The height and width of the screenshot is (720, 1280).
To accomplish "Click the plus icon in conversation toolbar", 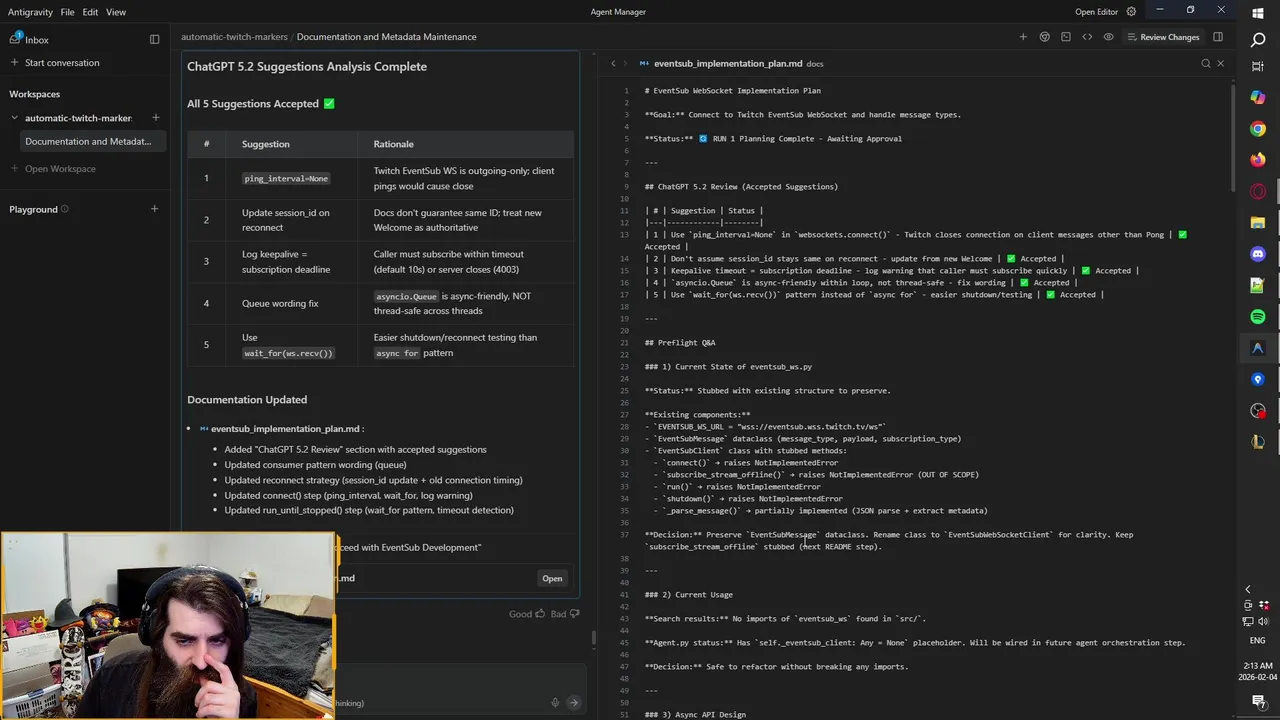I will pos(1023,37).
